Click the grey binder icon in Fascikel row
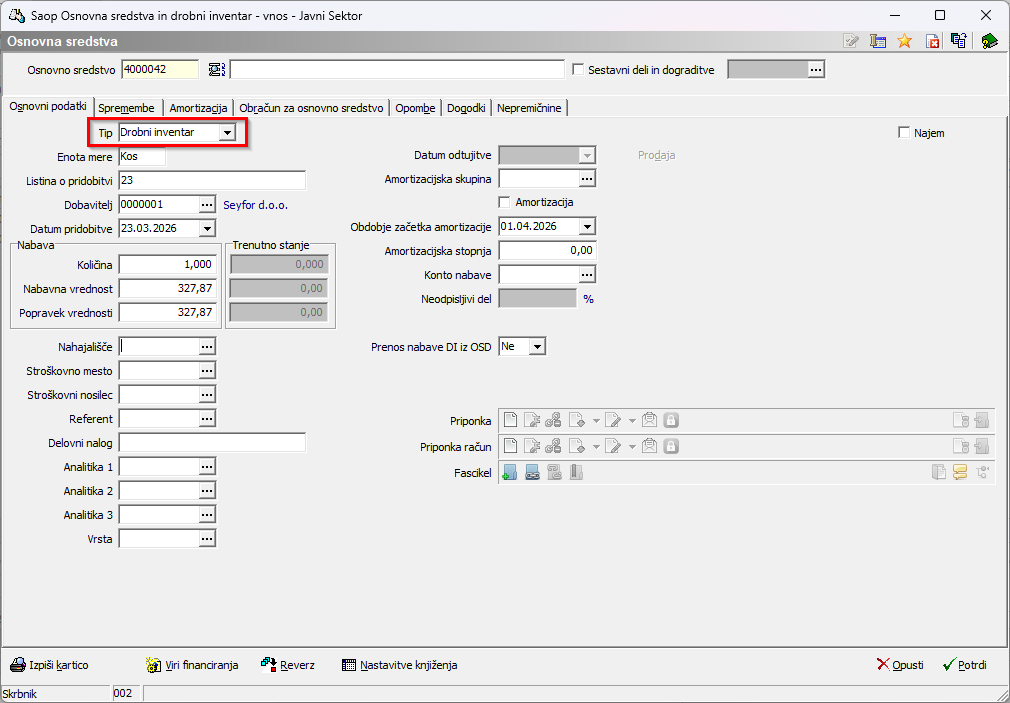 pos(576,473)
